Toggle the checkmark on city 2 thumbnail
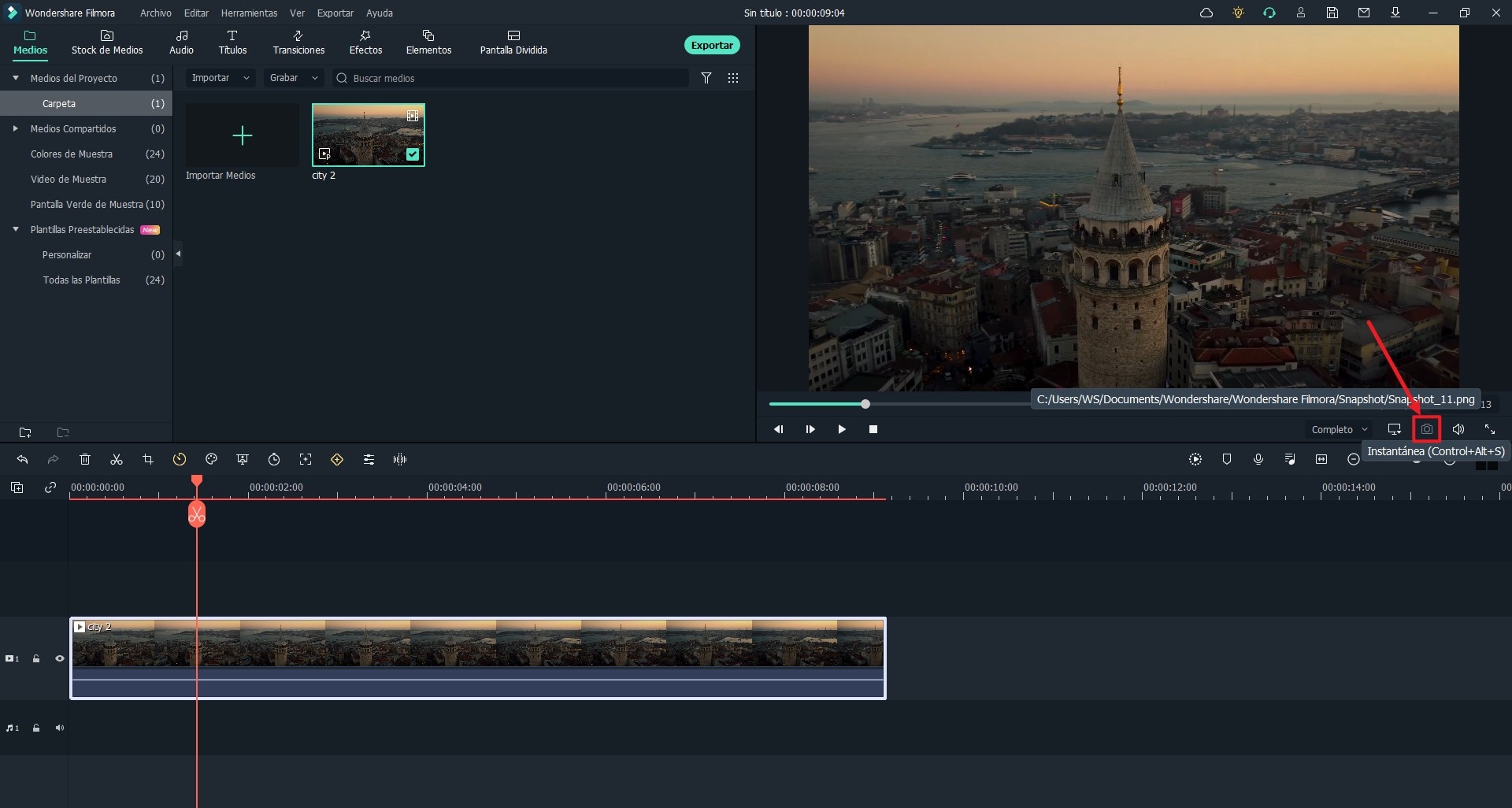The image size is (1512, 808). 413,154
